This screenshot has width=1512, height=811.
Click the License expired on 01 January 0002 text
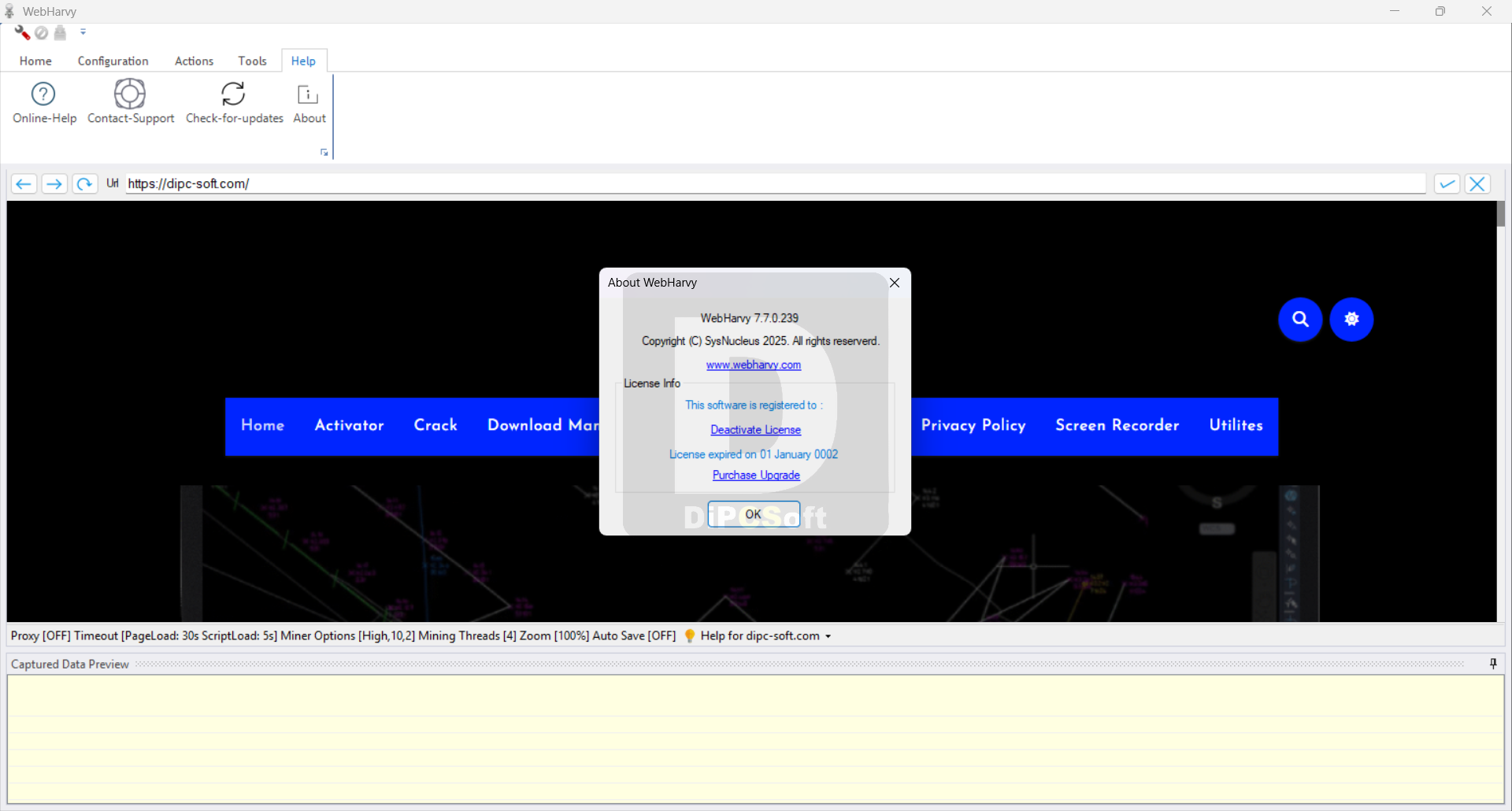tap(754, 454)
